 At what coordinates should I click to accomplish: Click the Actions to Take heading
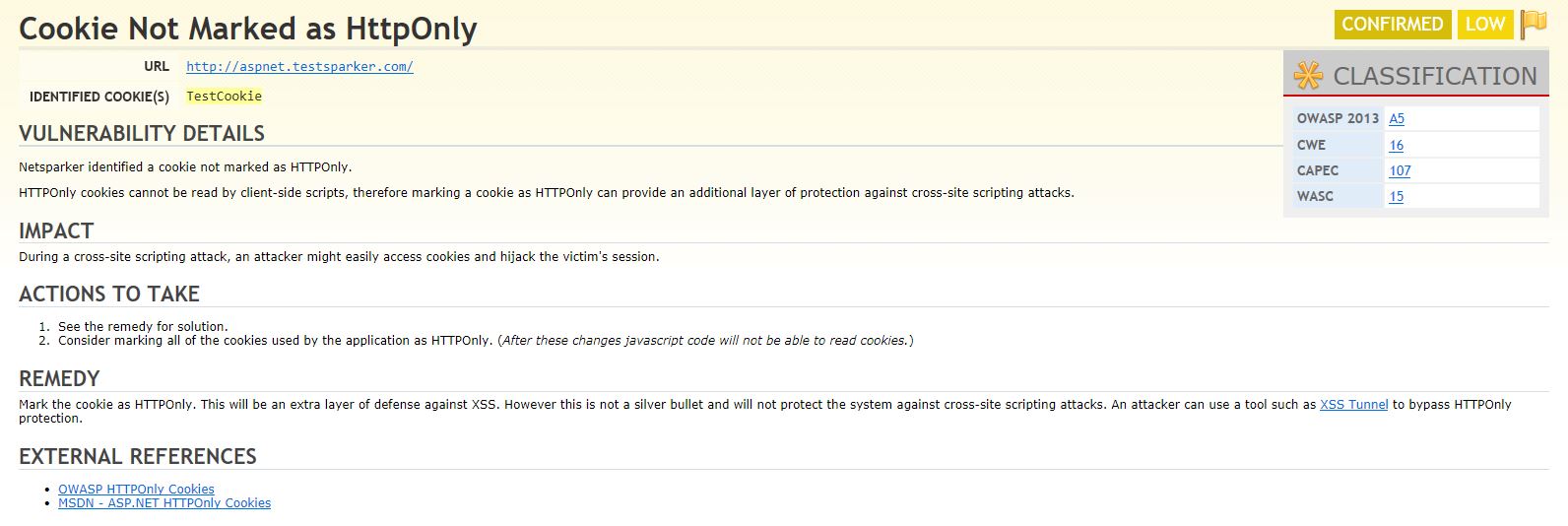pos(109,295)
